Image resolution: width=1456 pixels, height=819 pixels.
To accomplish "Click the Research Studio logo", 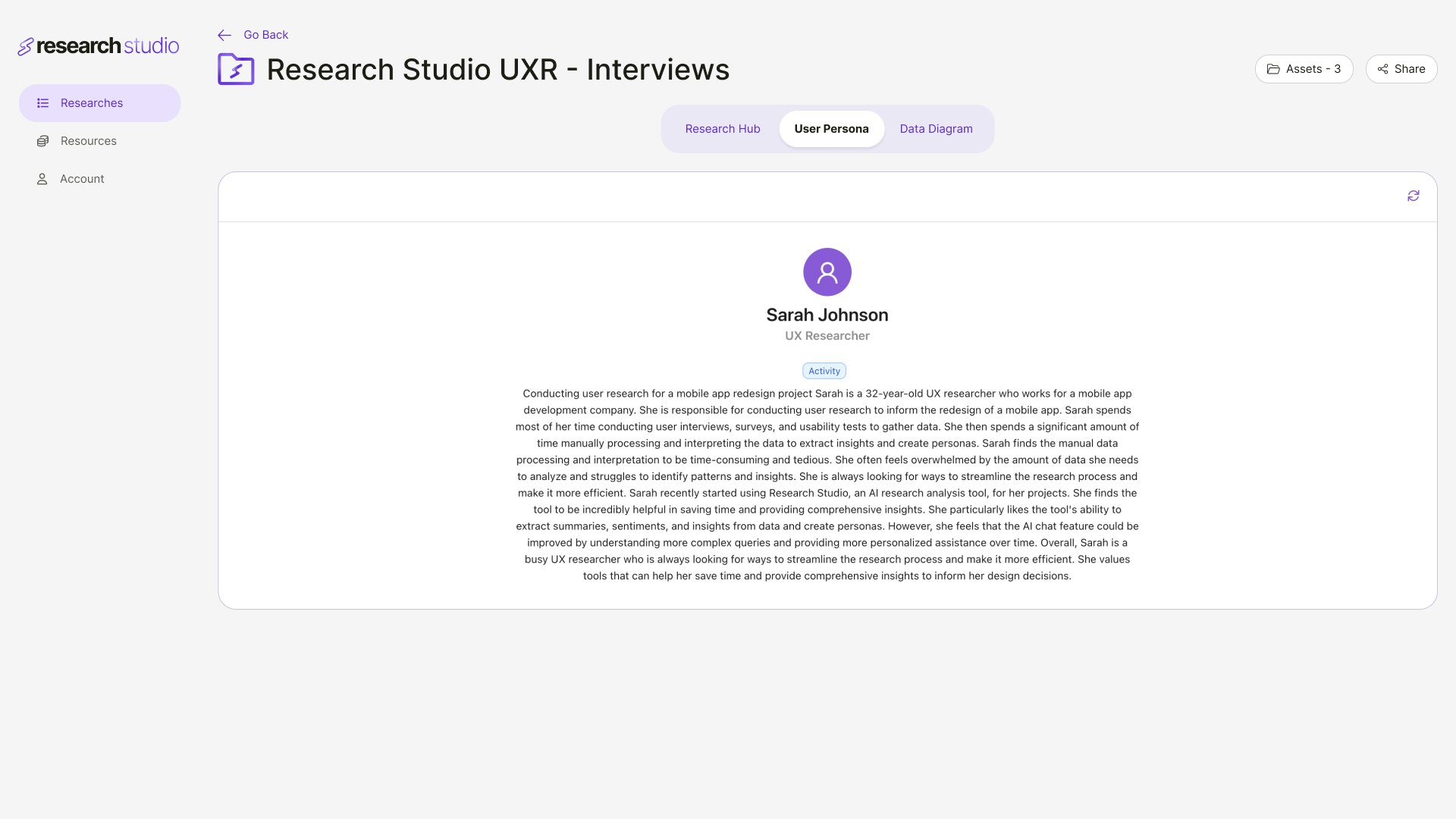I will click(99, 46).
